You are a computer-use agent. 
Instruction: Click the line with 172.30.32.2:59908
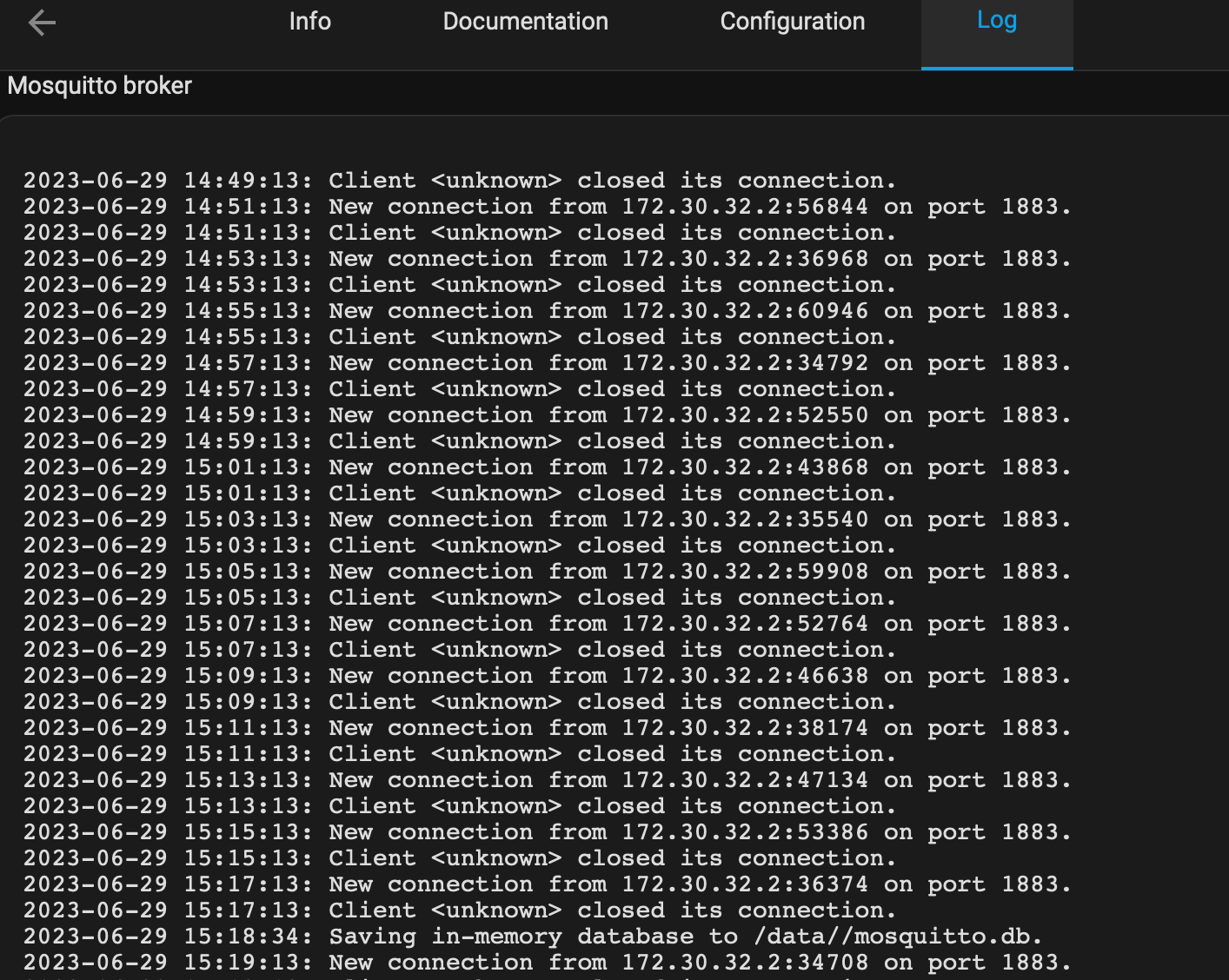548,572
